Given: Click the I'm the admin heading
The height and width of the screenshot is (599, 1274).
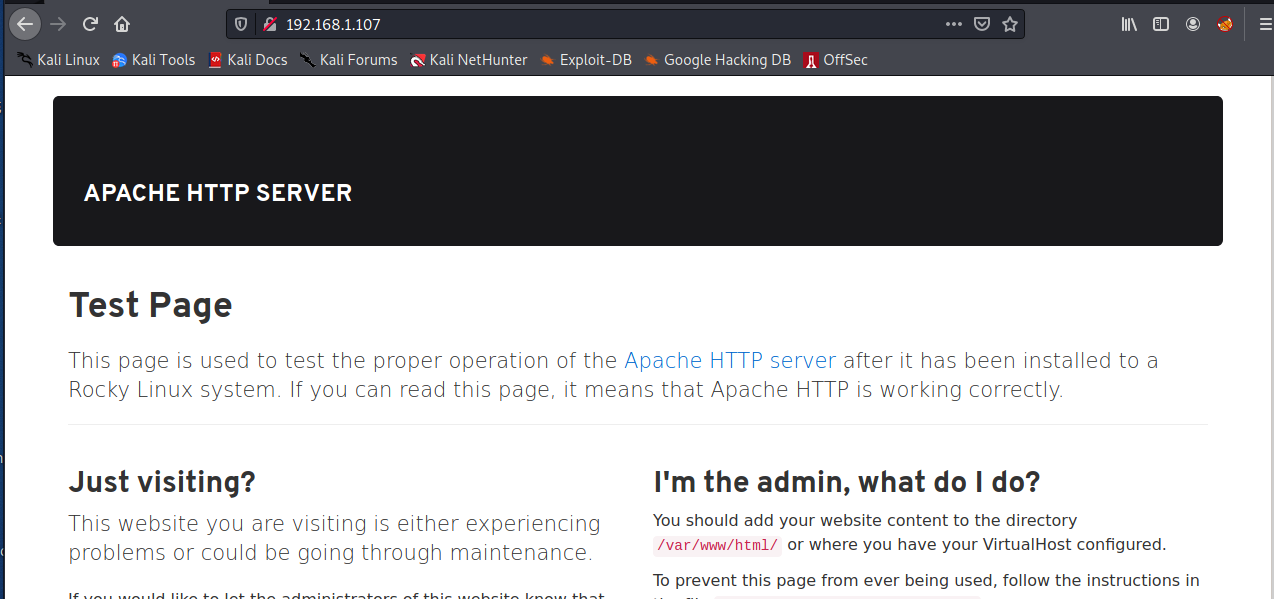Looking at the screenshot, I should click(847, 483).
